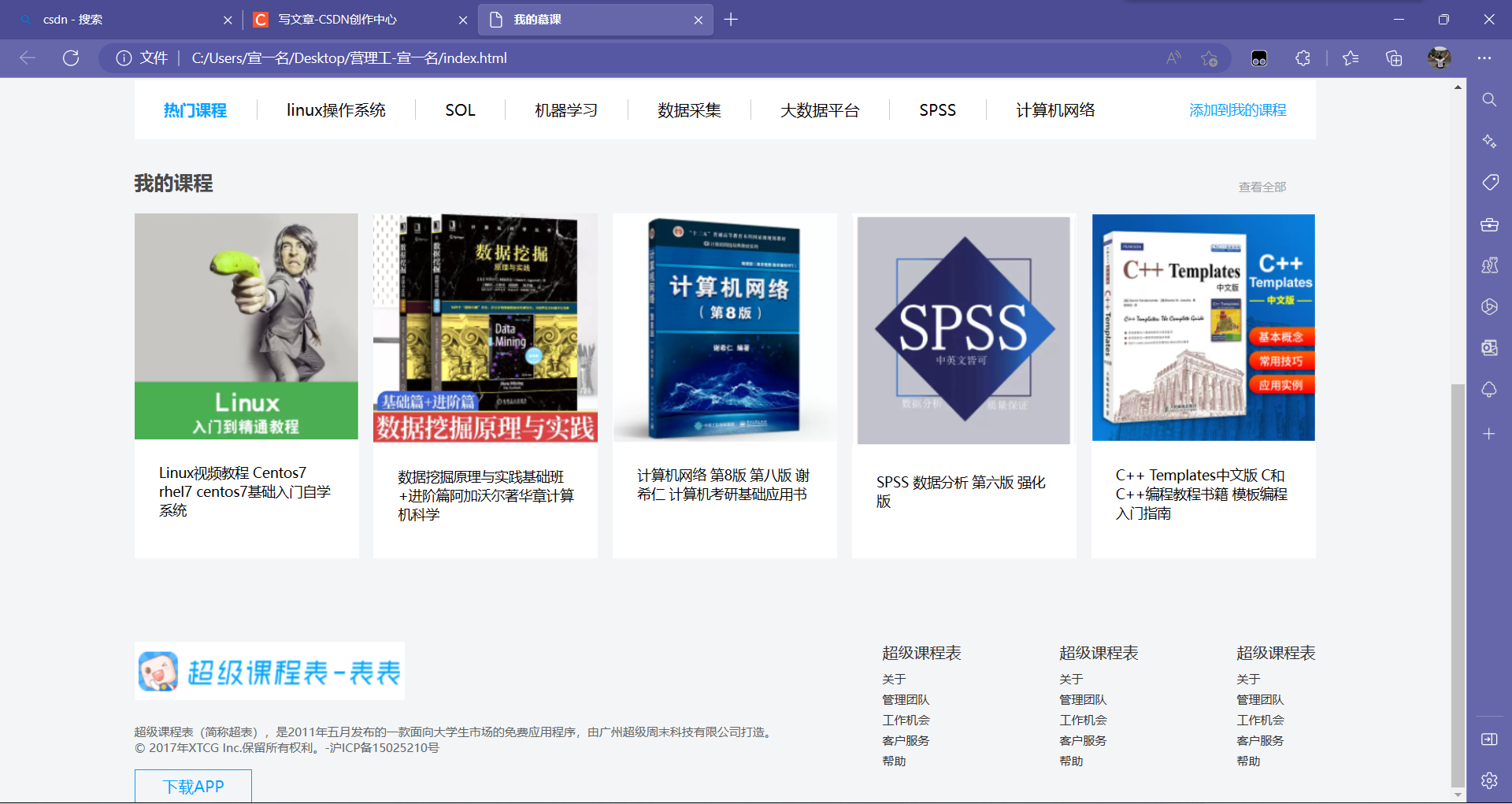Screen dimensions: 1512x804
Task: Select the SPSS category
Action: click(x=937, y=110)
